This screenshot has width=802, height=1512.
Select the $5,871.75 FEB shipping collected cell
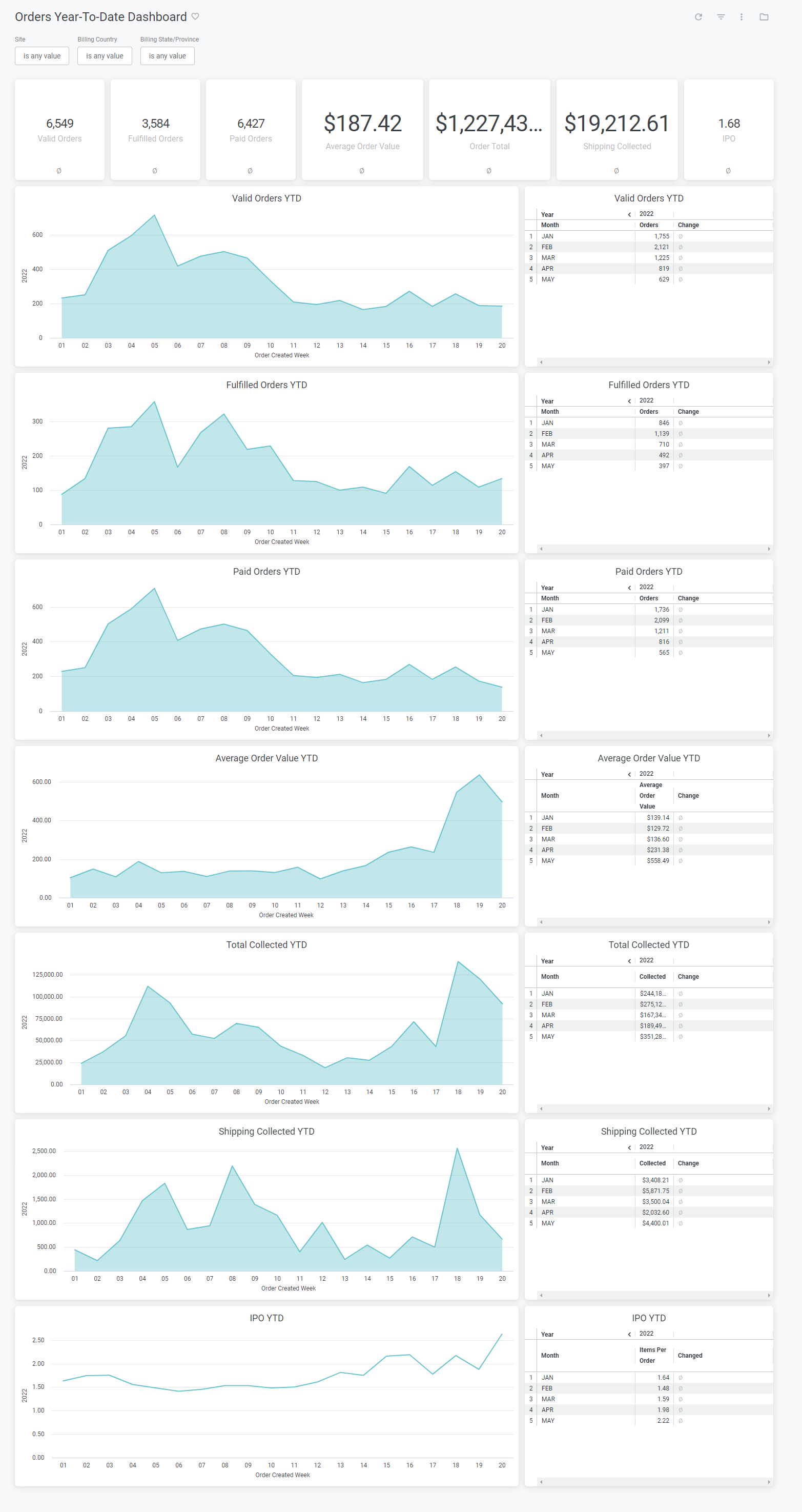point(653,1191)
